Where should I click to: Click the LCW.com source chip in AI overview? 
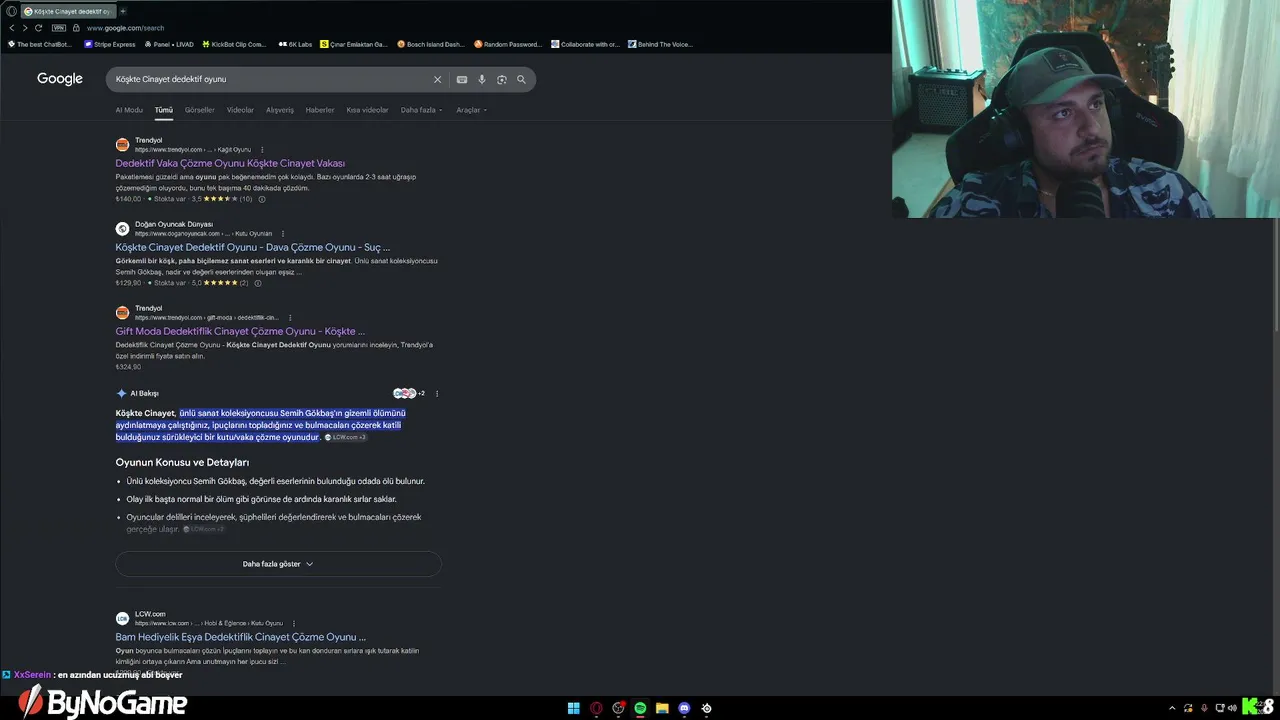click(345, 438)
